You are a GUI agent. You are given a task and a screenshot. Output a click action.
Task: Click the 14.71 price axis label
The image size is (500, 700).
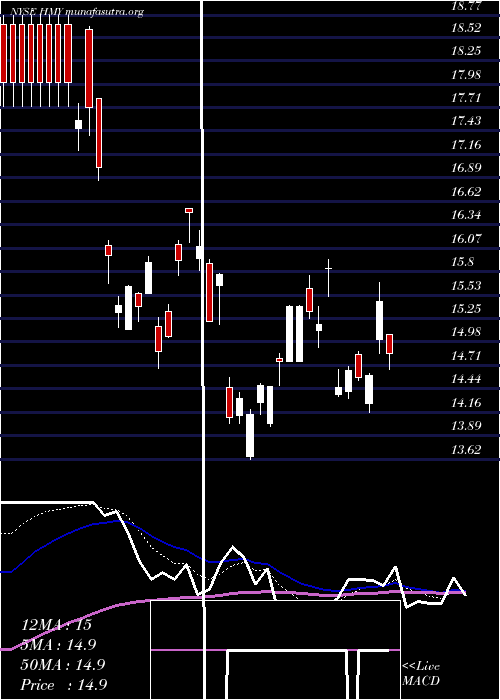(x=467, y=356)
